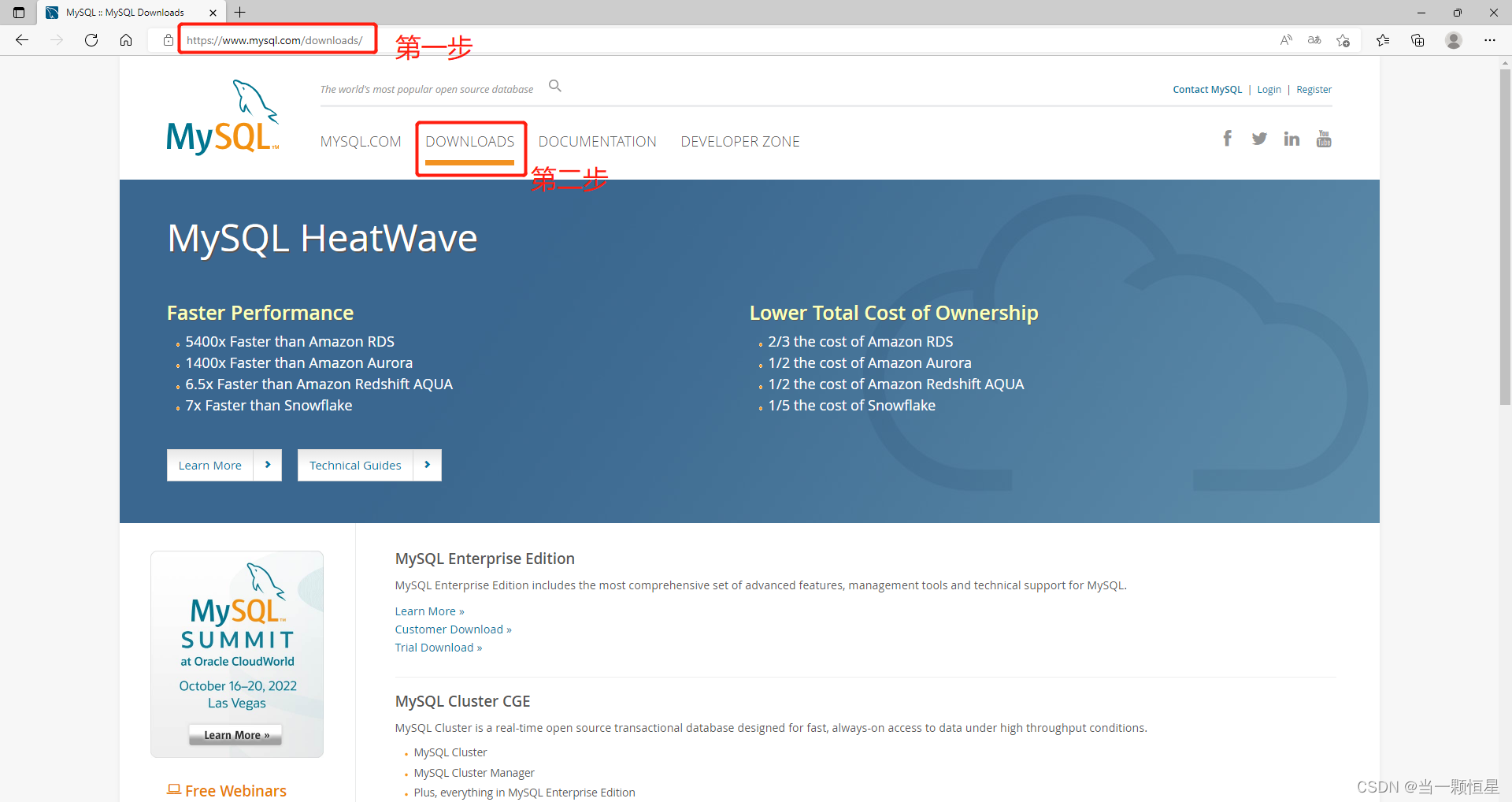Click the Login link

pos(1269,90)
